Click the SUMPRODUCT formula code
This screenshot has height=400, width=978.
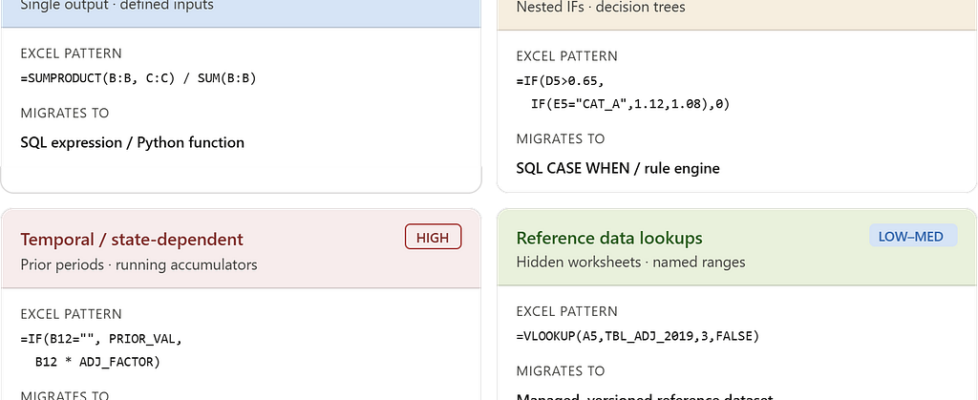point(138,78)
